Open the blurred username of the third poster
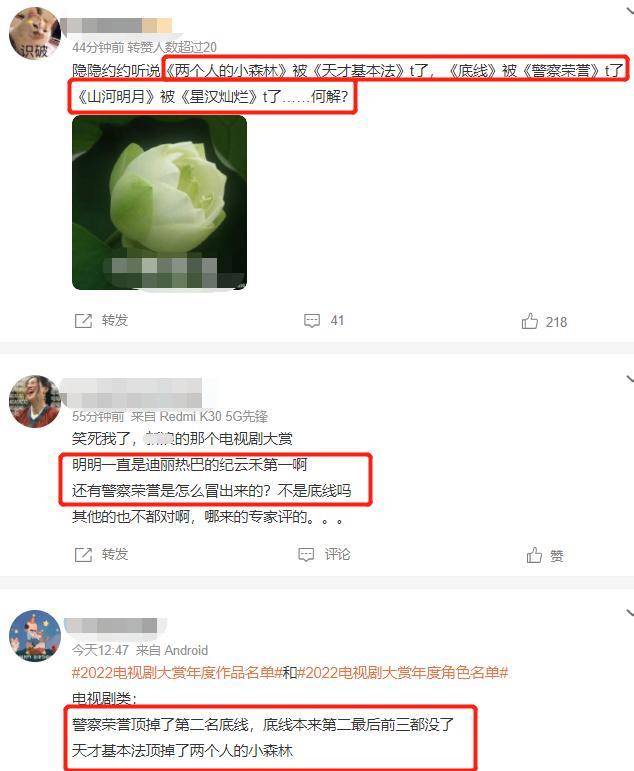634x771 pixels. pyautogui.click(x=111, y=626)
